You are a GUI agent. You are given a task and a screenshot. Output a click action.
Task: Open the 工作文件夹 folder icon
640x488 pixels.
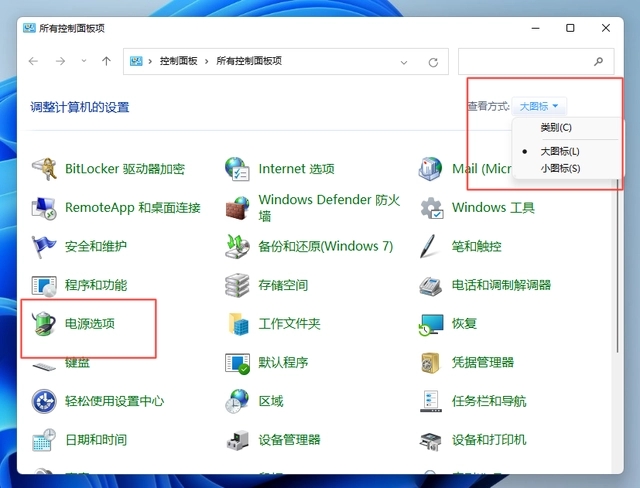pyautogui.click(x=238, y=324)
